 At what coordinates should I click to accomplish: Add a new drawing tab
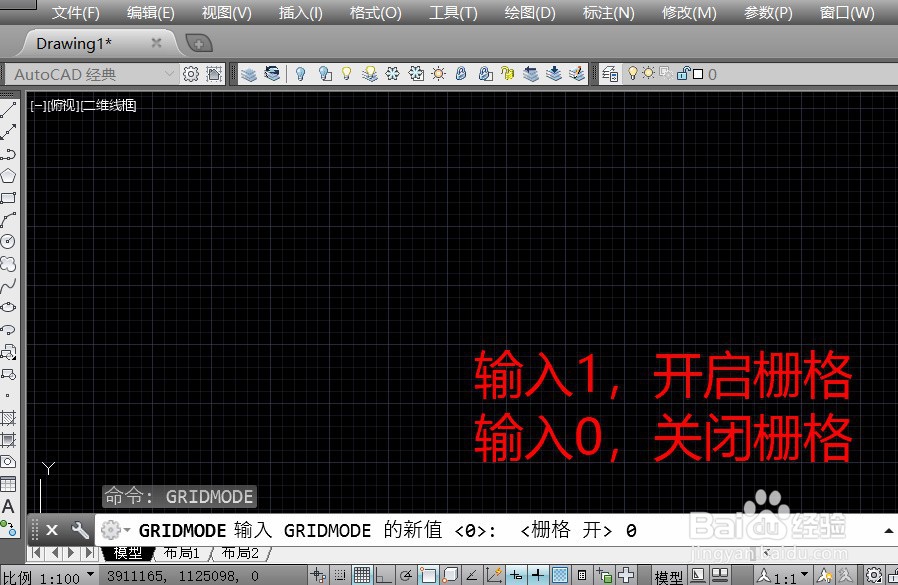(199, 44)
